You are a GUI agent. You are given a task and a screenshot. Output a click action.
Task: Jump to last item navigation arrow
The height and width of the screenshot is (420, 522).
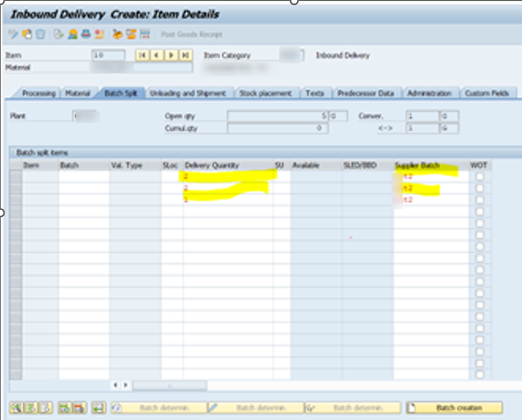tap(185, 55)
